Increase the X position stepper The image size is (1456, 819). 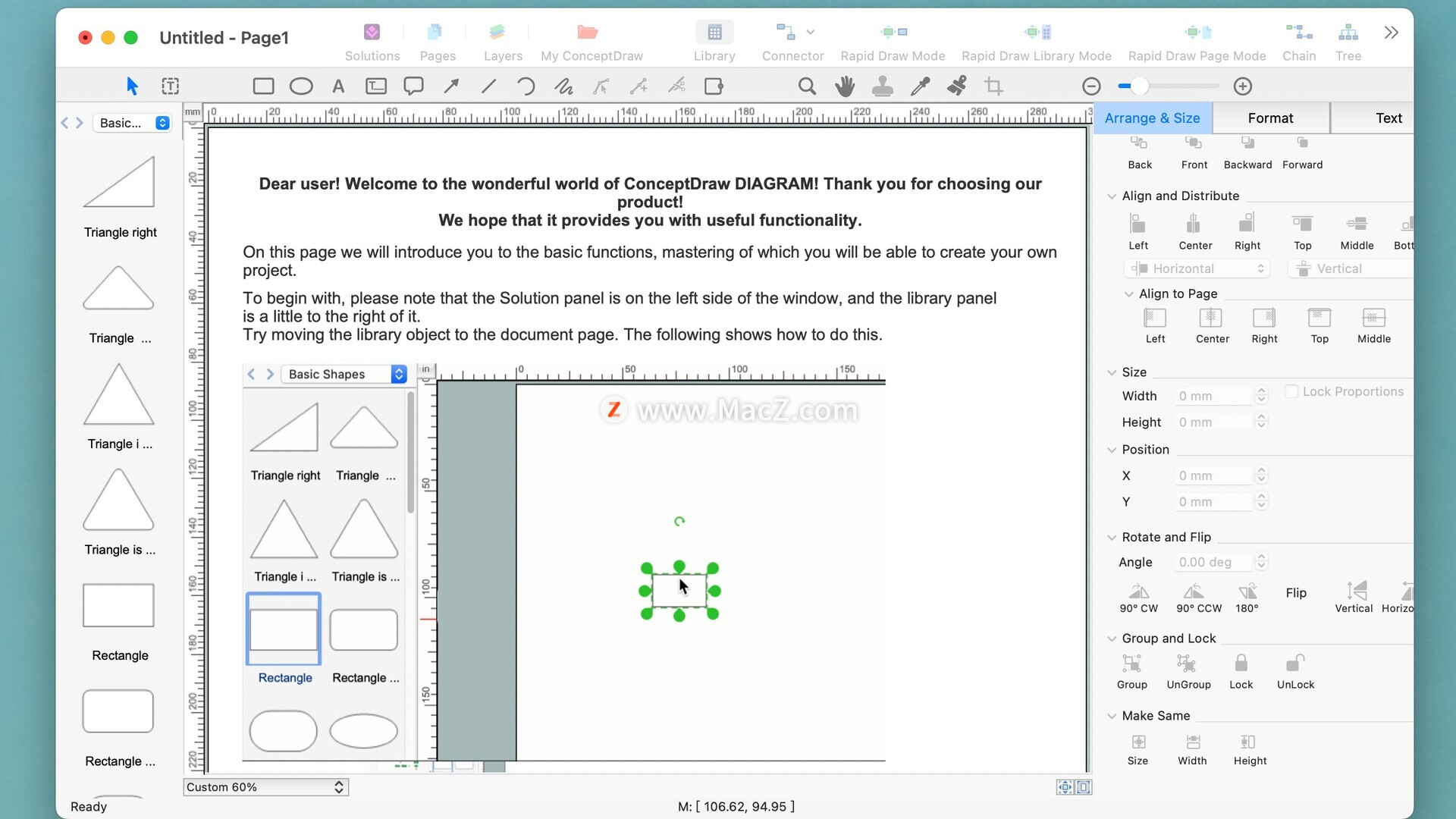pyautogui.click(x=1262, y=471)
